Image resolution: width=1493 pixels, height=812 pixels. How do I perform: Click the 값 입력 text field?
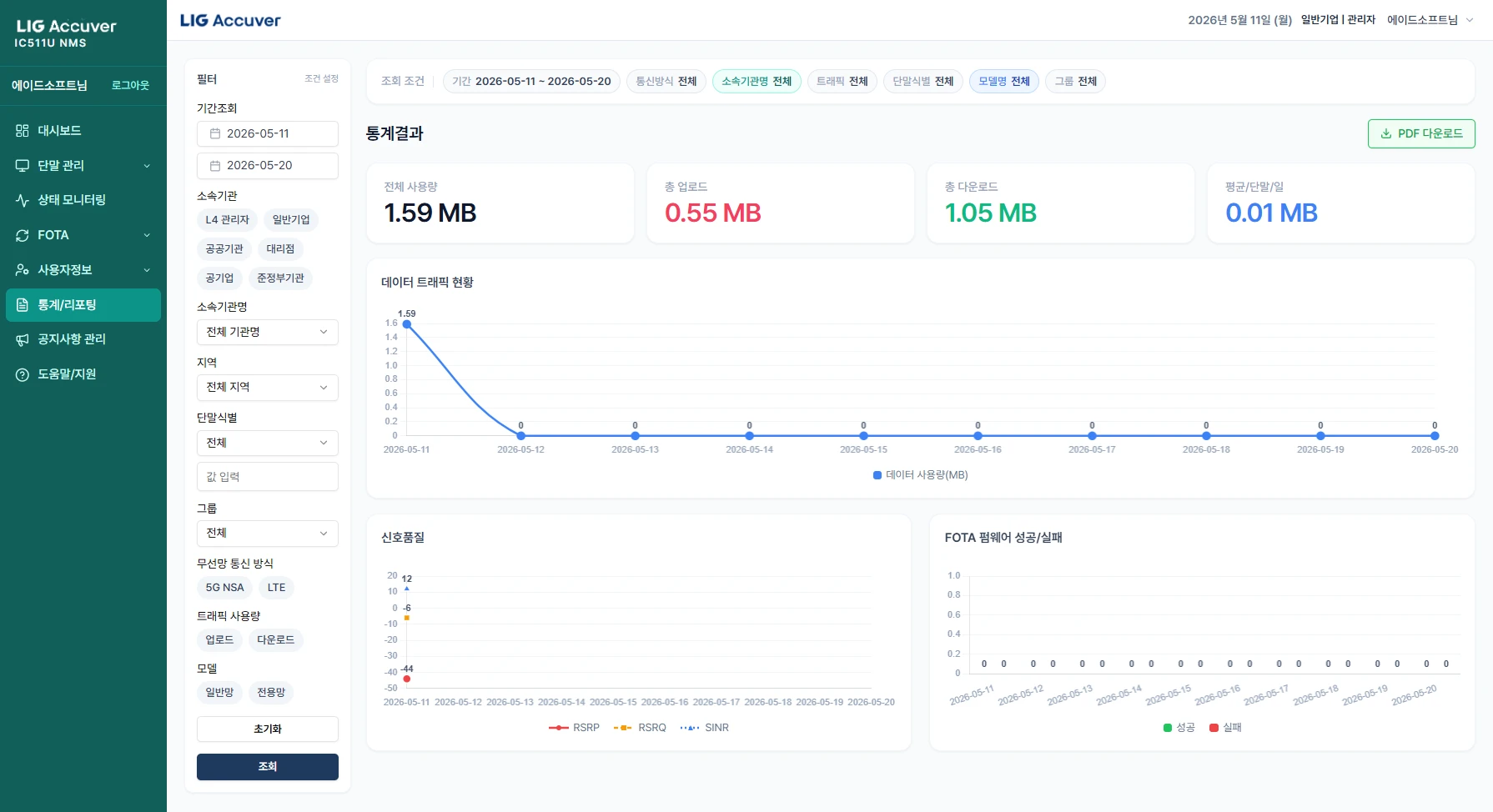coord(268,477)
